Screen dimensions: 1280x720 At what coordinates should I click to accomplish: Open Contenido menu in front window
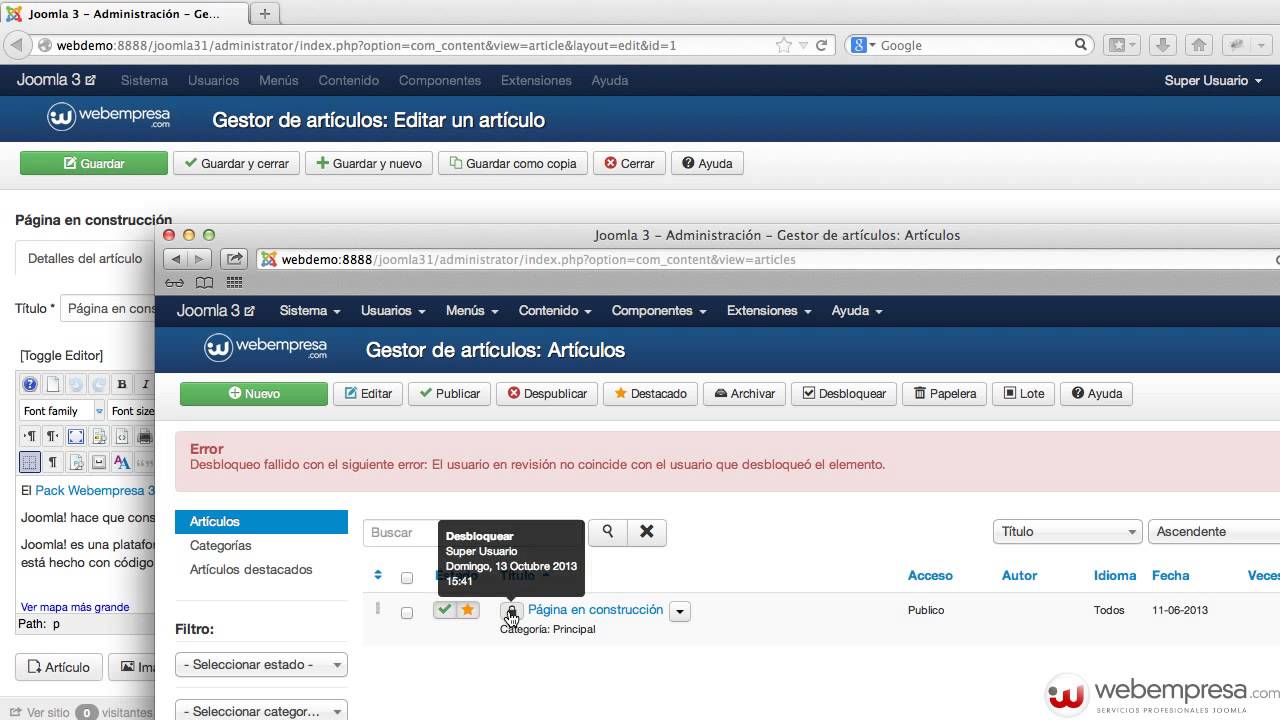tap(555, 311)
